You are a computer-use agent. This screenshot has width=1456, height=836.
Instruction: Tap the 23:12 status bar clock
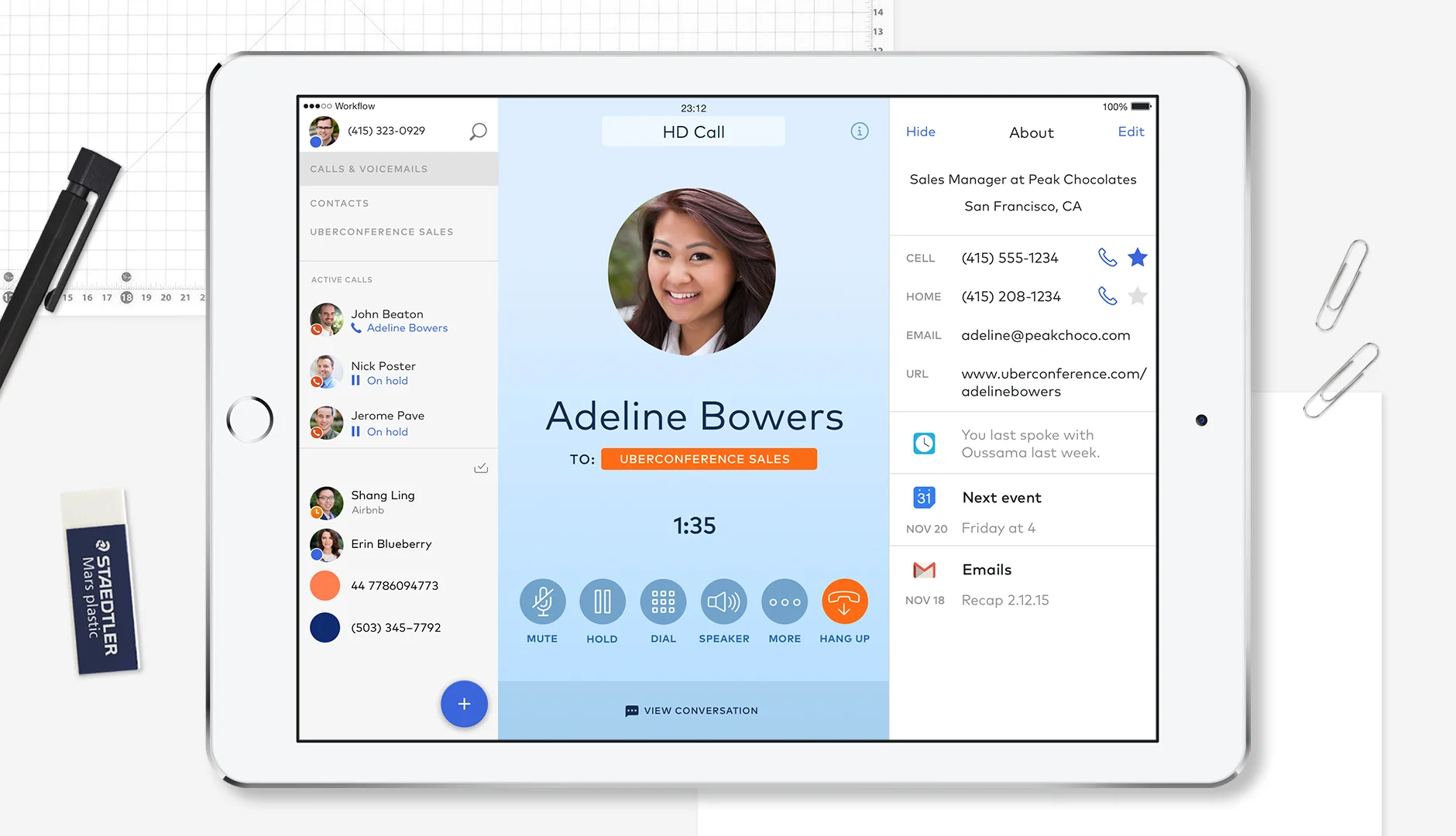pyautogui.click(x=693, y=108)
